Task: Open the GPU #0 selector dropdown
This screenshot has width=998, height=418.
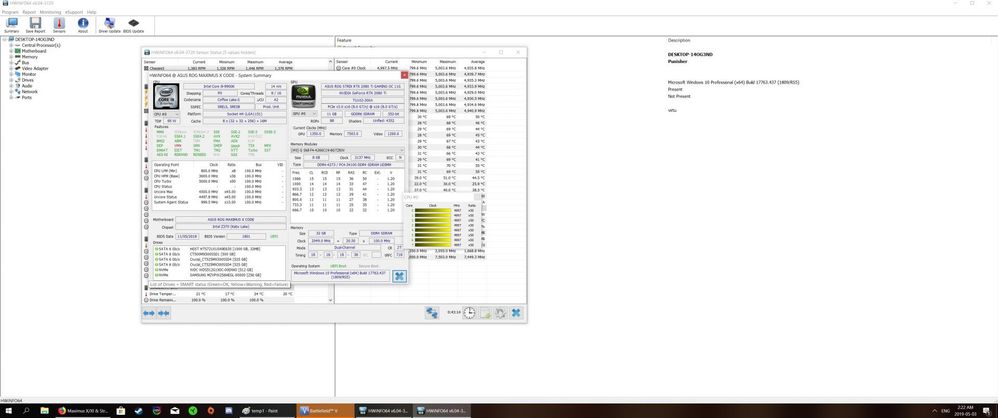Action: [303, 113]
